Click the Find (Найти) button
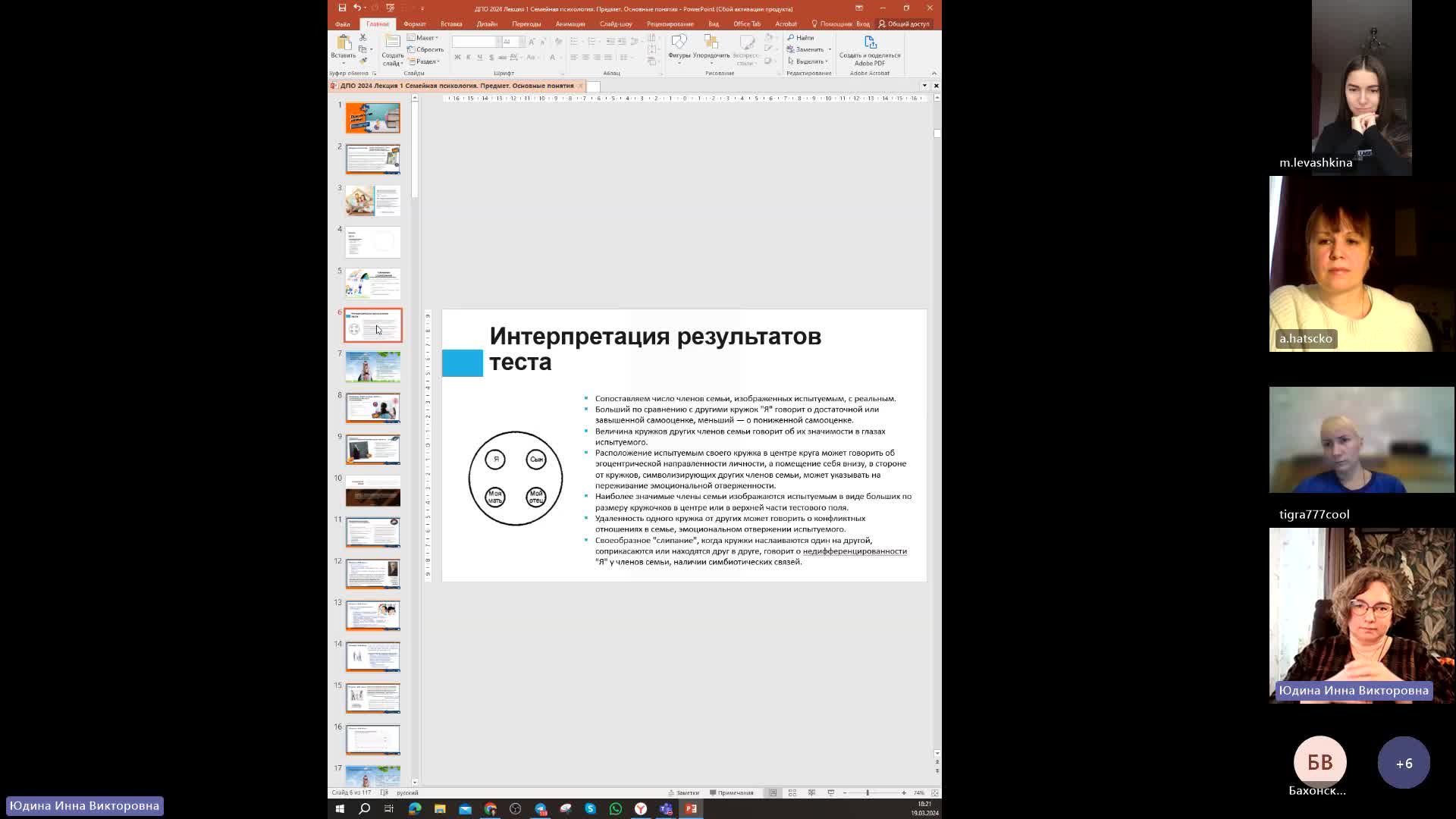Viewport: 1456px width, 819px height. pyautogui.click(x=801, y=37)
